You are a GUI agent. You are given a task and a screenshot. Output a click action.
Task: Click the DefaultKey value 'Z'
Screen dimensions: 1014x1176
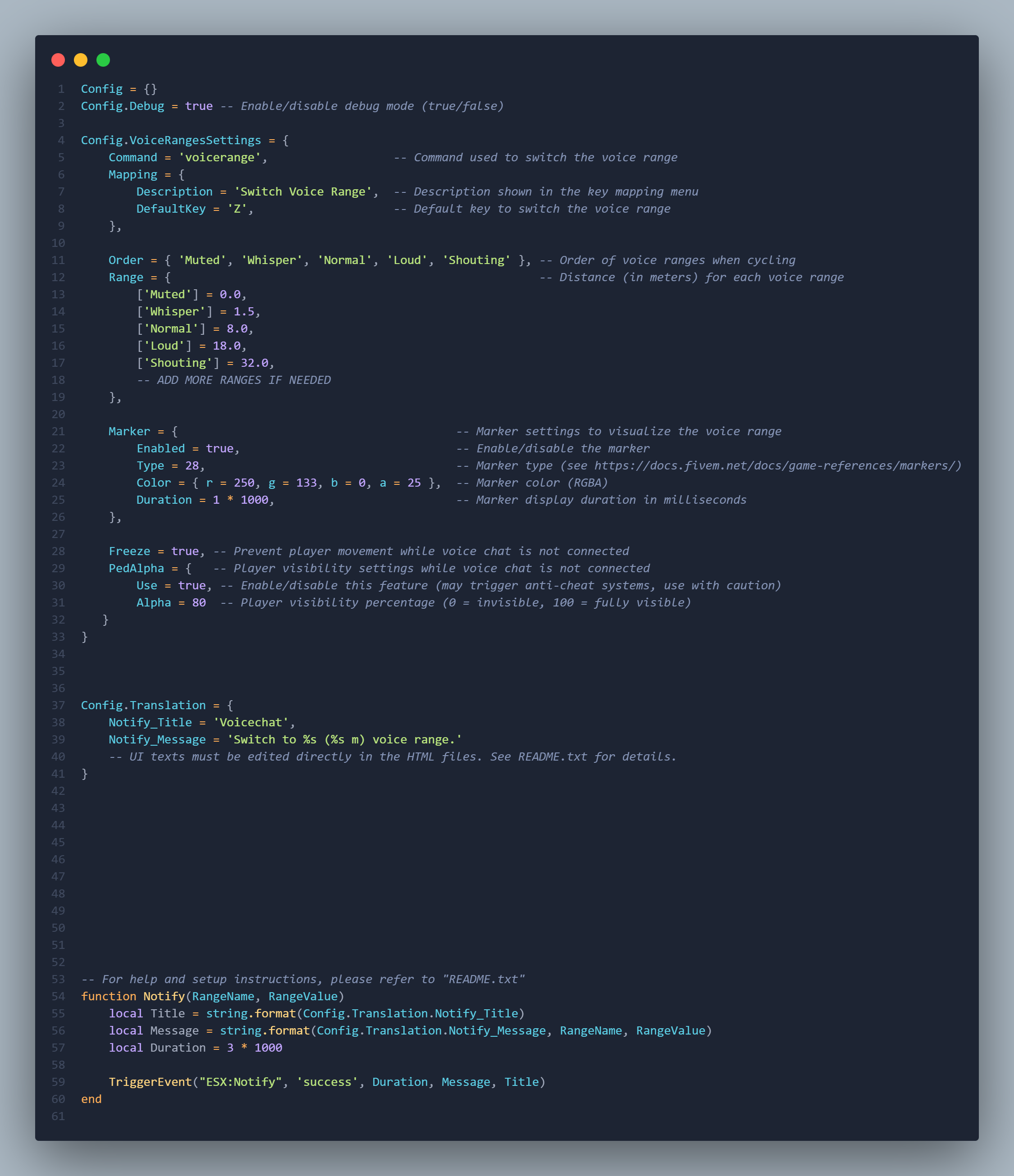(x=238, y=209)
